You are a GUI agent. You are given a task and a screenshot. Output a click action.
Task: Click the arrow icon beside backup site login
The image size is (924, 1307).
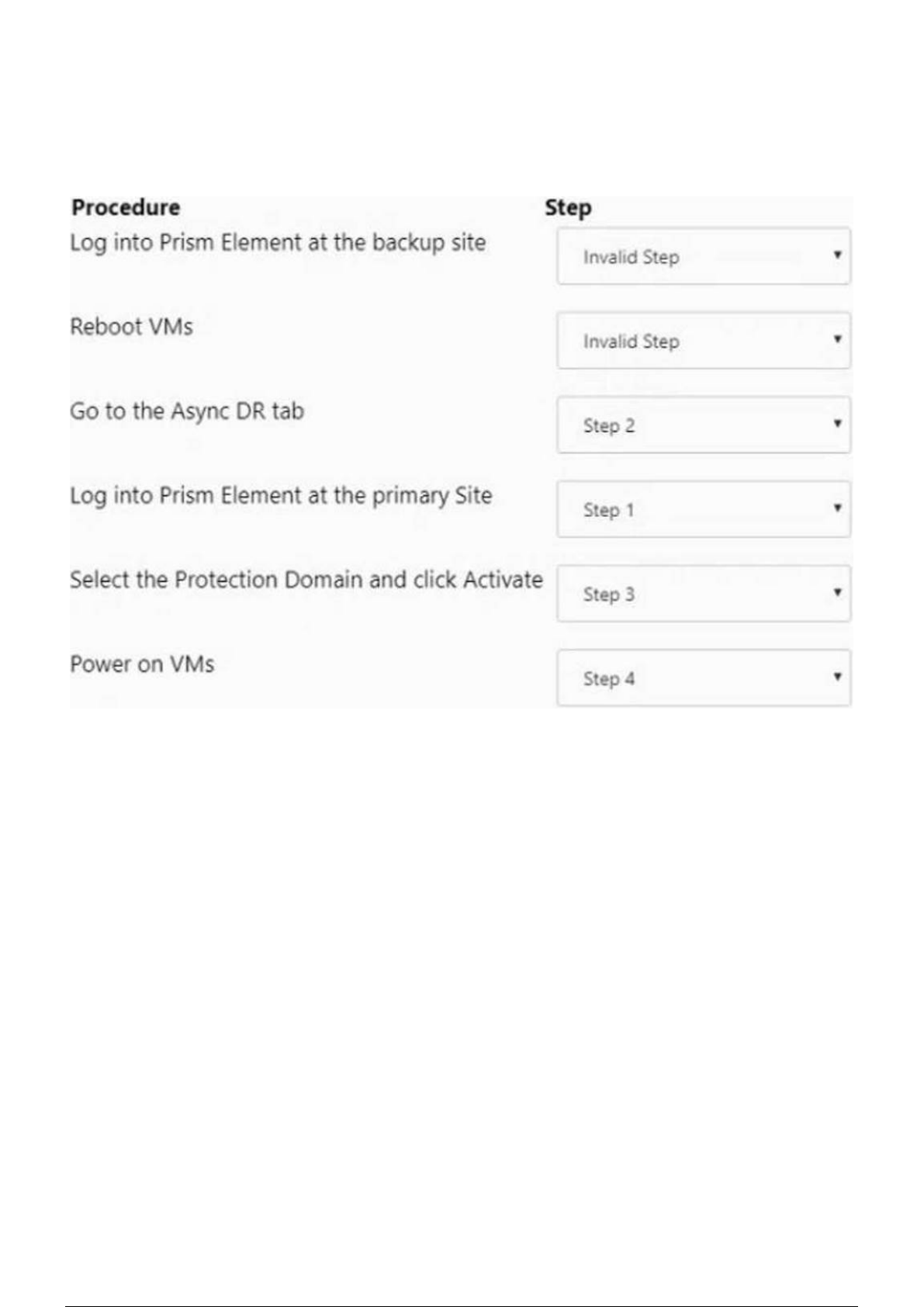tap(837, 255)
